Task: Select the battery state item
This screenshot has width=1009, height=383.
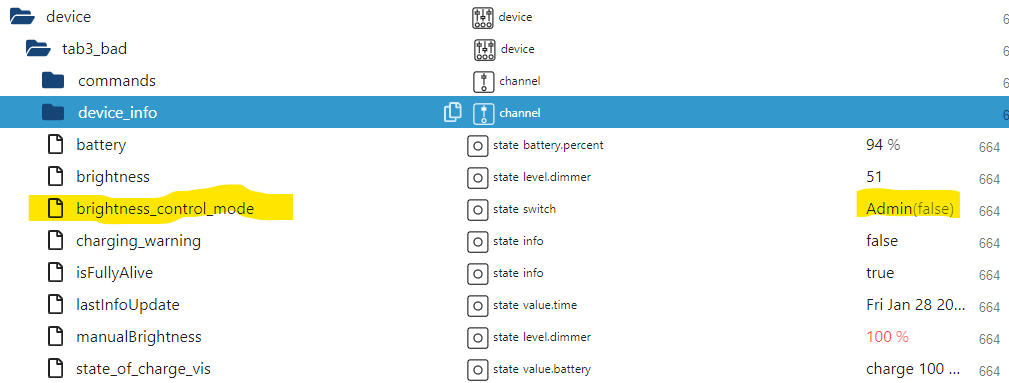Action: (x=101, y=145)
